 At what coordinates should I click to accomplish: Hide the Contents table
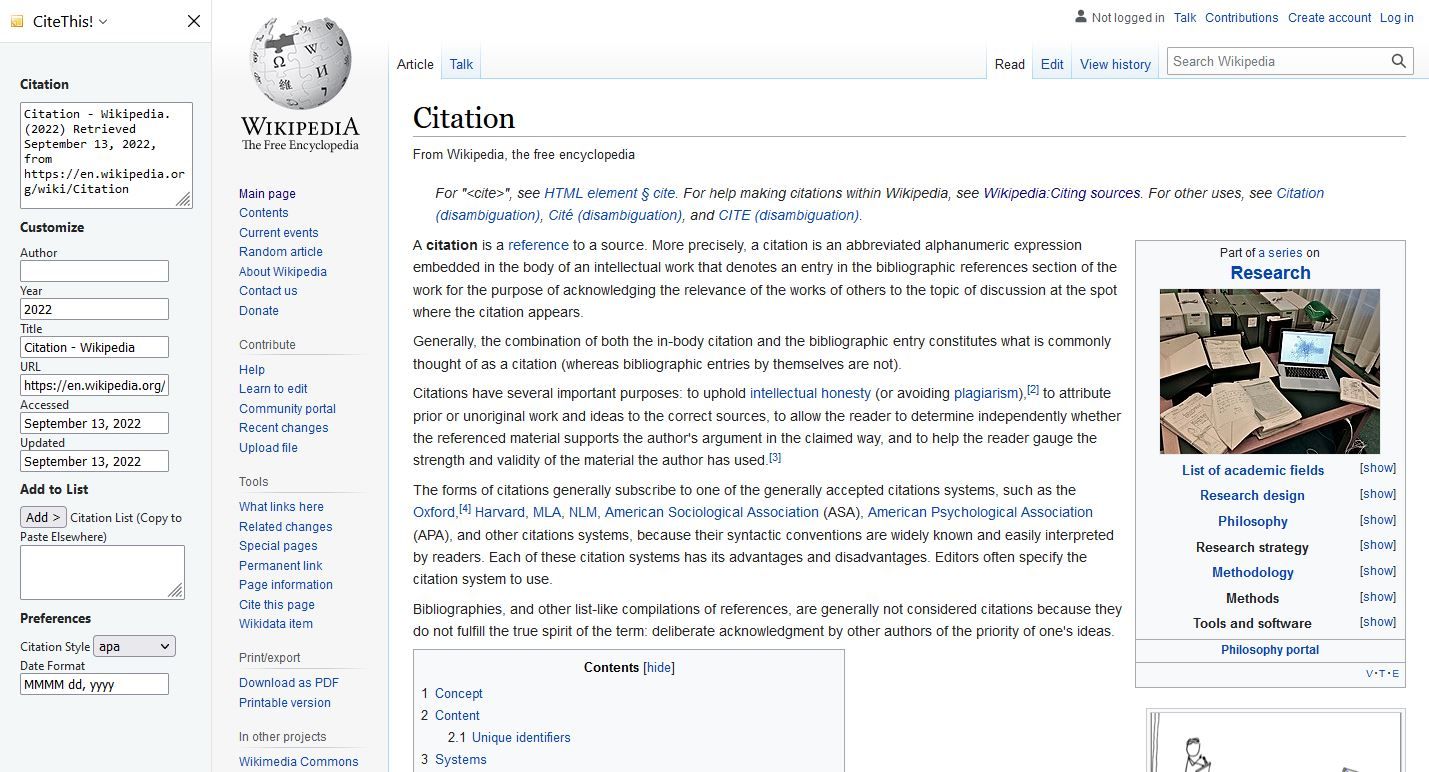(x=659, y=667)
